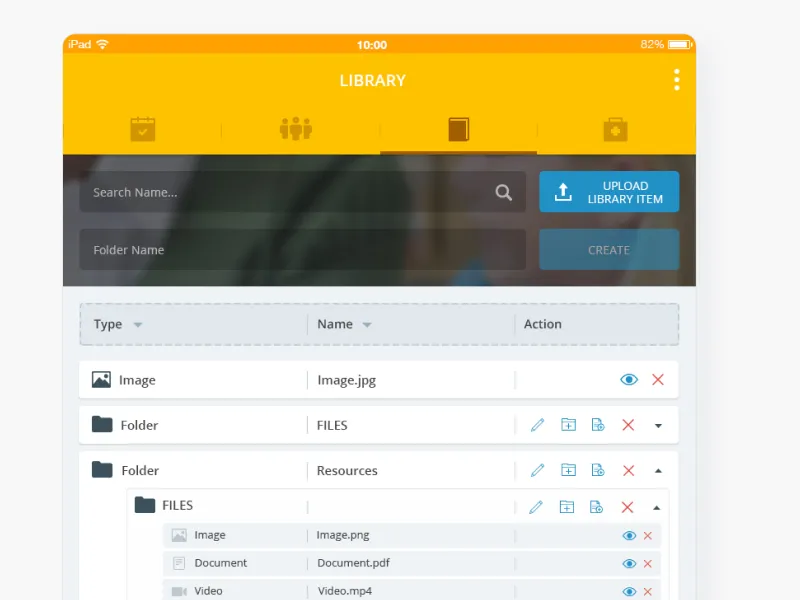Click the Image.png thumbnail icon
This screenshot has height=600, width=800.
point(179,535)
